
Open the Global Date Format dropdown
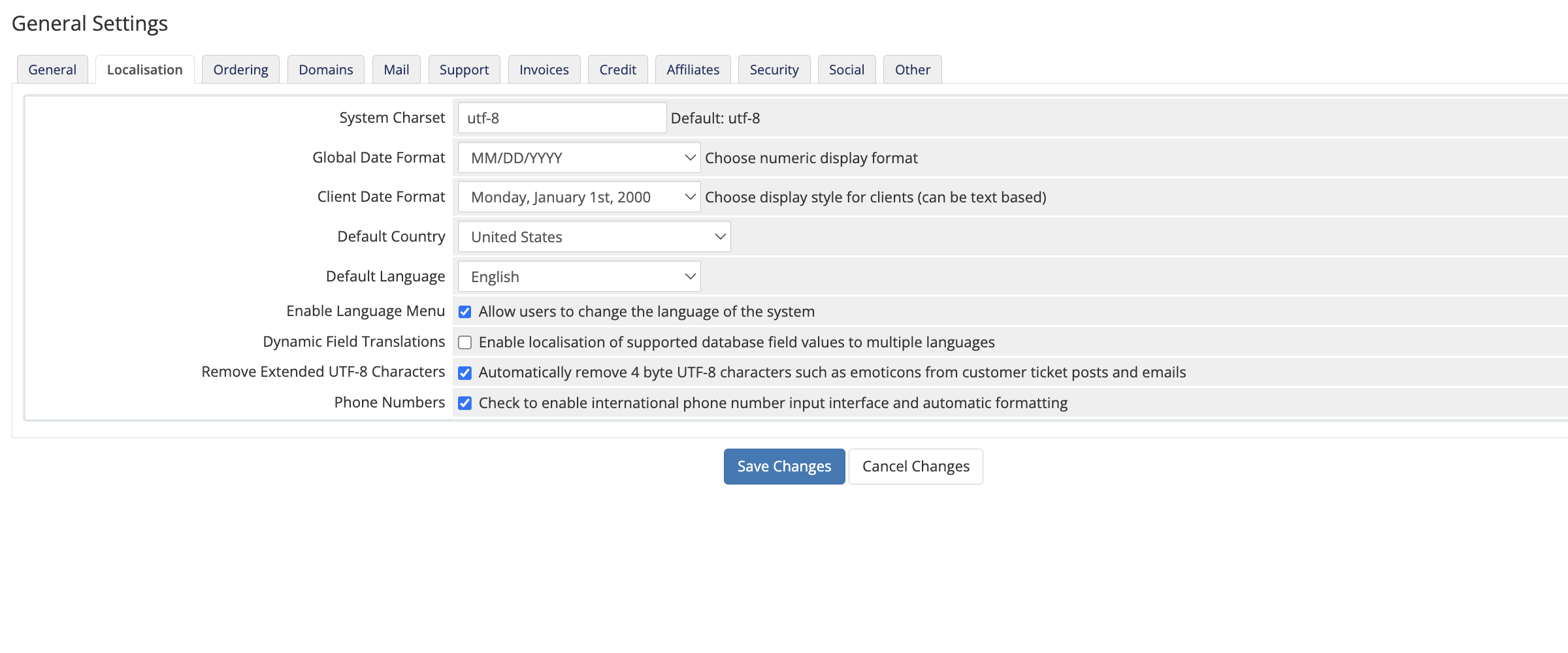point(579,157)
